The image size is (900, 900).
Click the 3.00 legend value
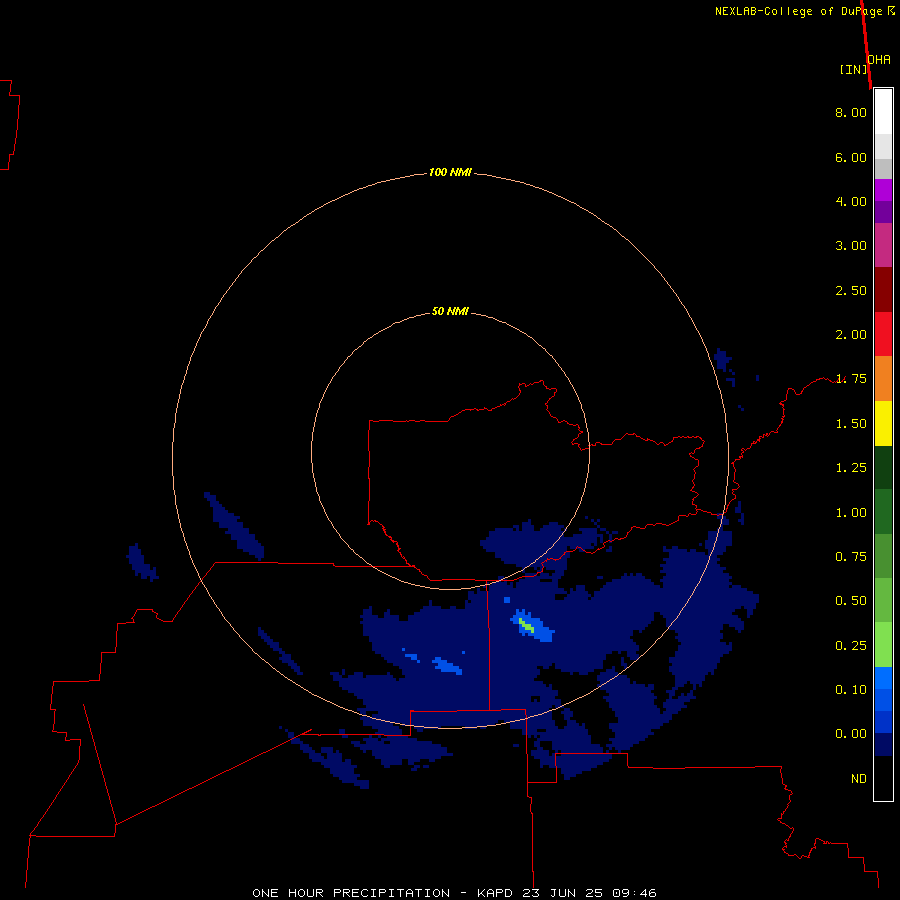click(851, 246)
